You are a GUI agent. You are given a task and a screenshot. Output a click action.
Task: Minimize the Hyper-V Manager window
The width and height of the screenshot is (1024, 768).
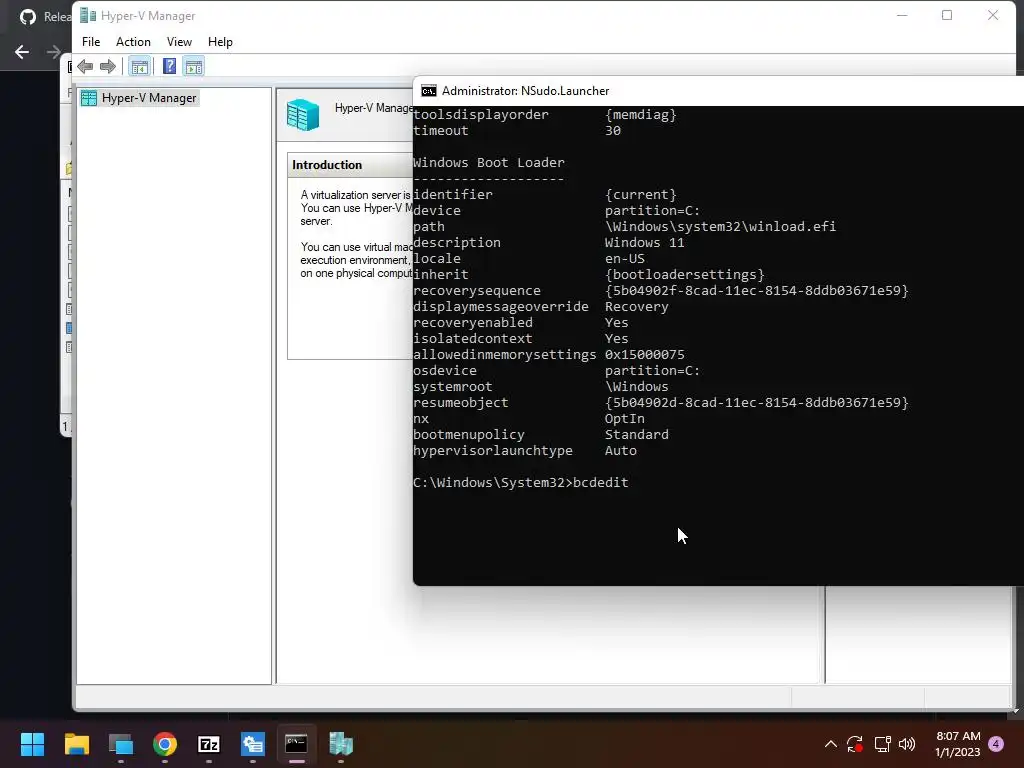[902, 16]
